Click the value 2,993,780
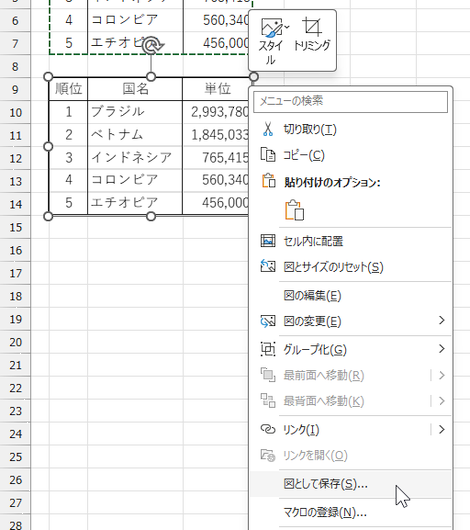Screen dimensions: 470x530 click(220, 112)
